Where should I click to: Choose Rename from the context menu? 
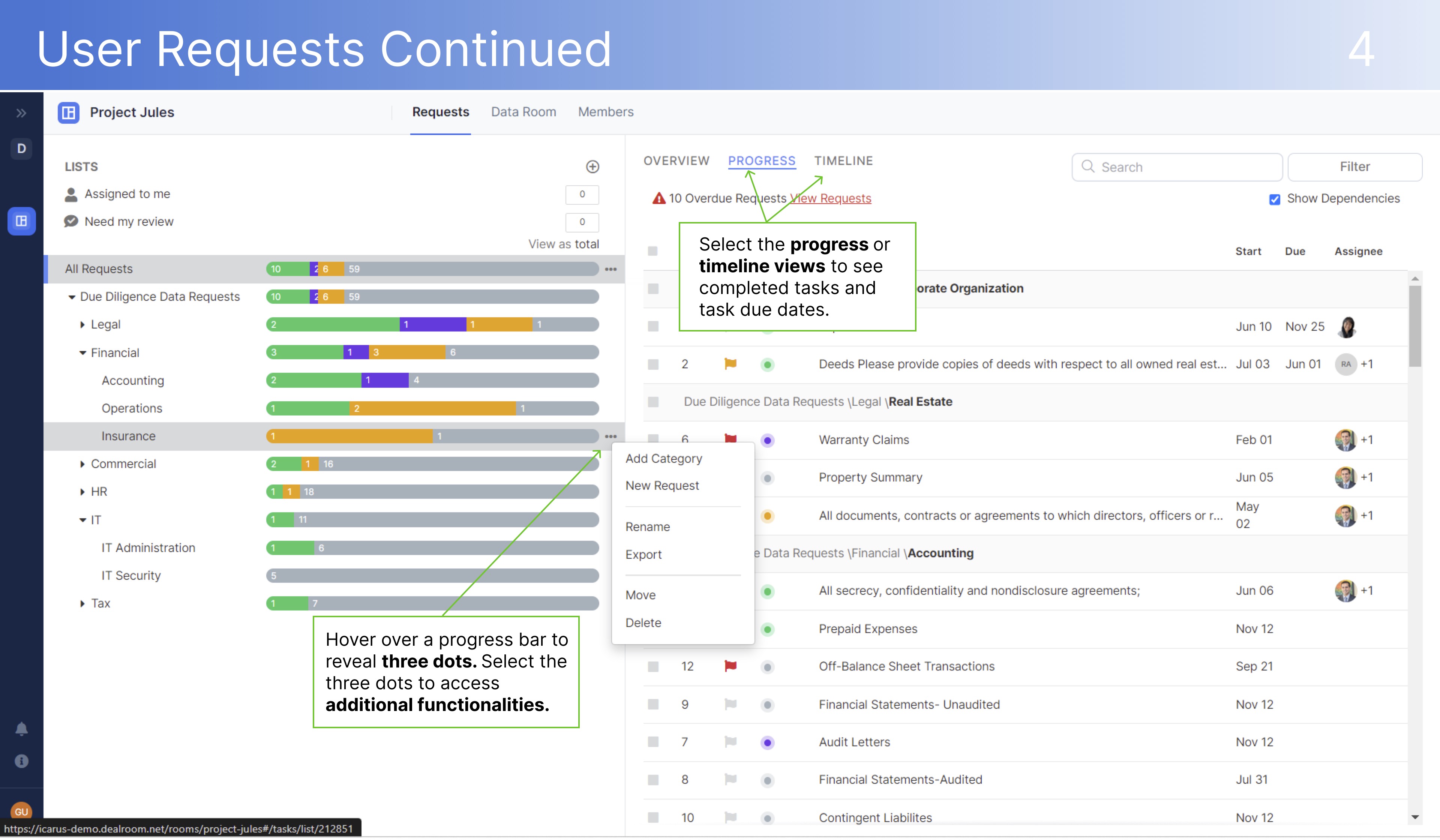647,527
